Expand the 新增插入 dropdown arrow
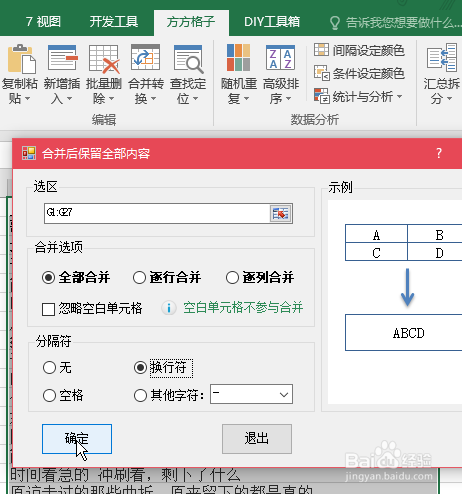 [70, 99]
